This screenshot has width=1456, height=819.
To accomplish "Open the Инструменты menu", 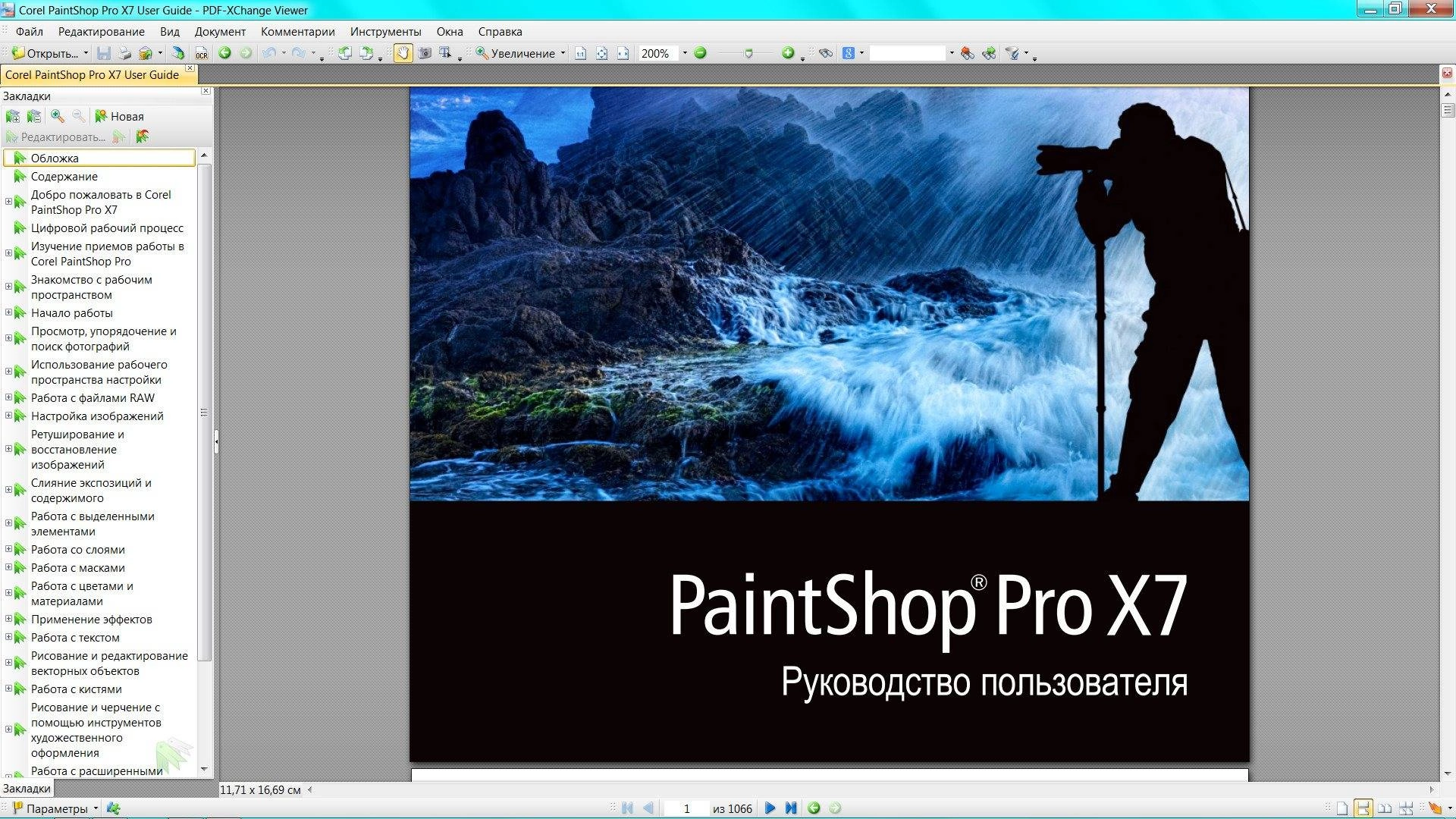I will pos(385,32).
